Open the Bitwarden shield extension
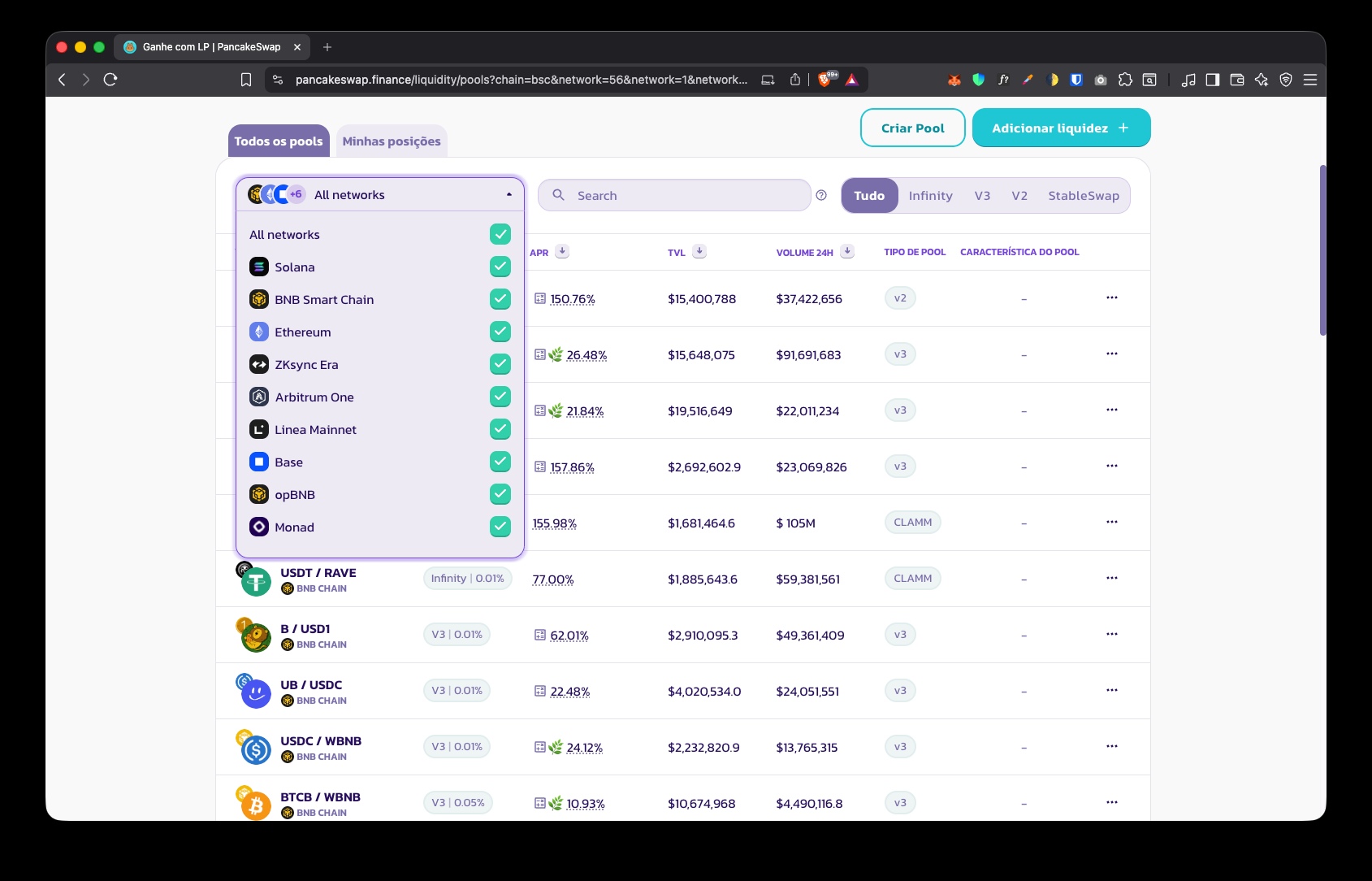The width and height of the screenshot is (1372, 881). (x=1076, y=80)
